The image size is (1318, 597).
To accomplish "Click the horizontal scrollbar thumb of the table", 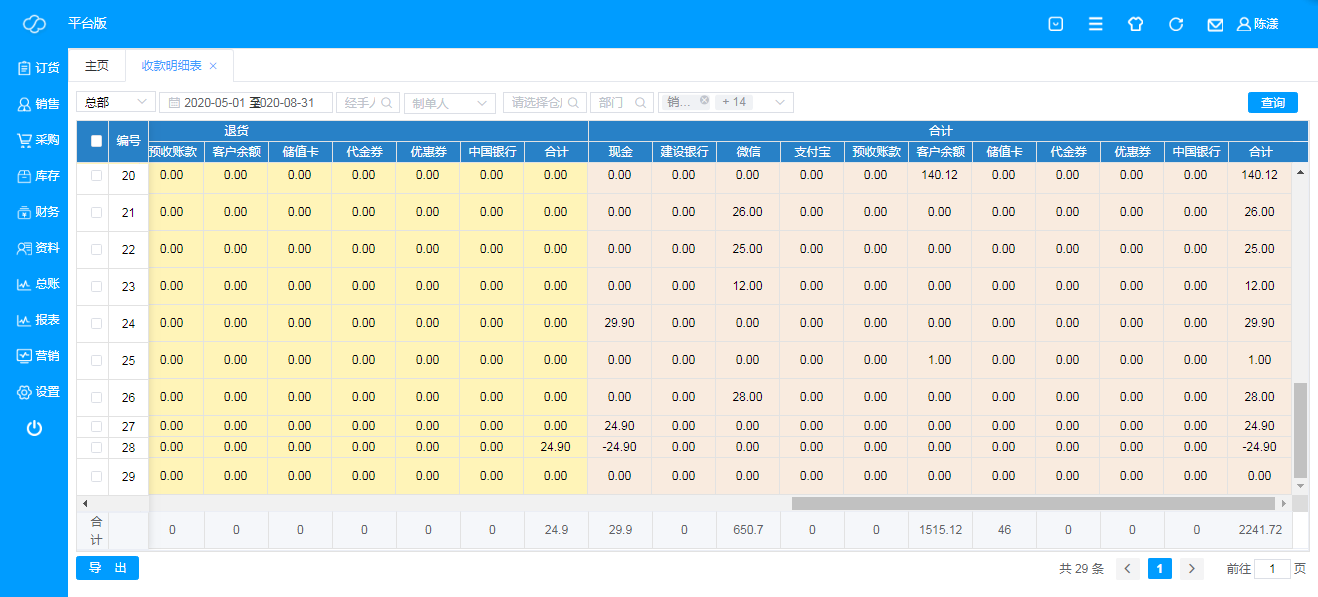I will [x=1030, y=503].
